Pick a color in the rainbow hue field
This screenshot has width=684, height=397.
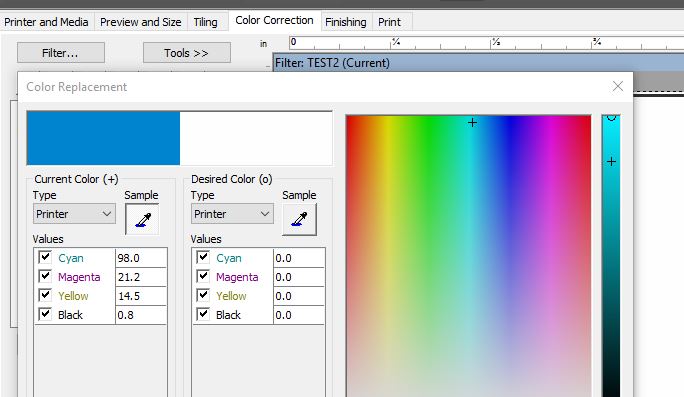[469, 256]
